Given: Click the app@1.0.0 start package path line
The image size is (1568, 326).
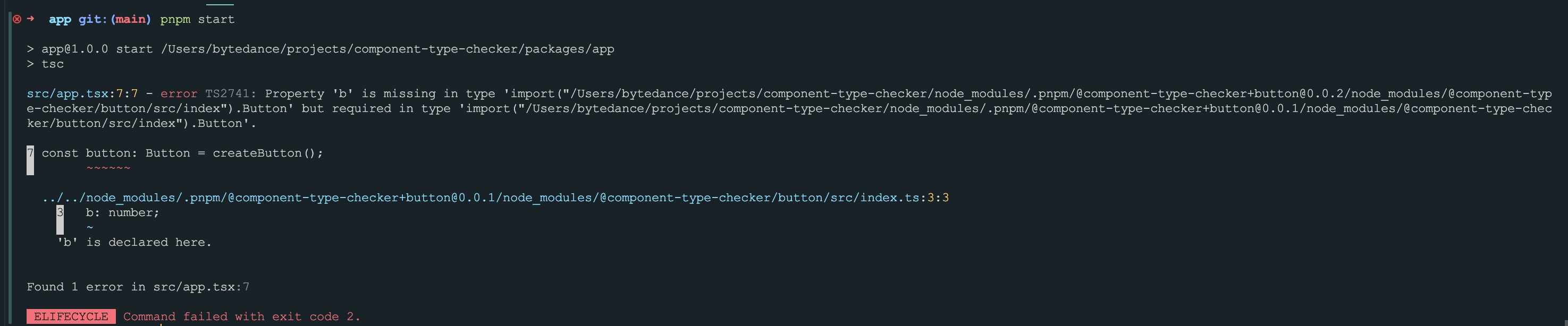Looking at the screenshot, I should click(320, 49).
